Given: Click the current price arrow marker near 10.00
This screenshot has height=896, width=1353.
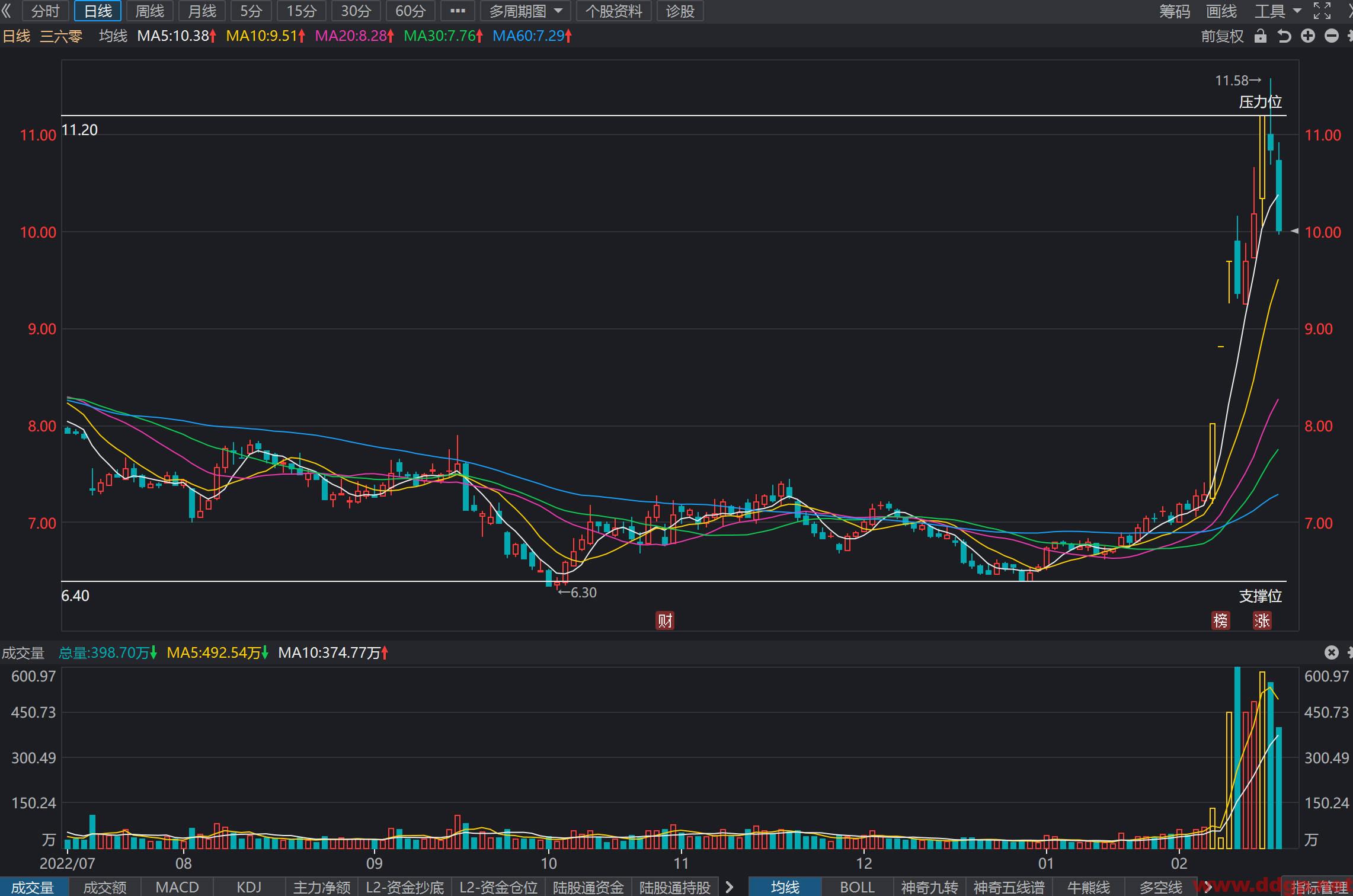Looking at the screenshot, I should point(1294,231).
